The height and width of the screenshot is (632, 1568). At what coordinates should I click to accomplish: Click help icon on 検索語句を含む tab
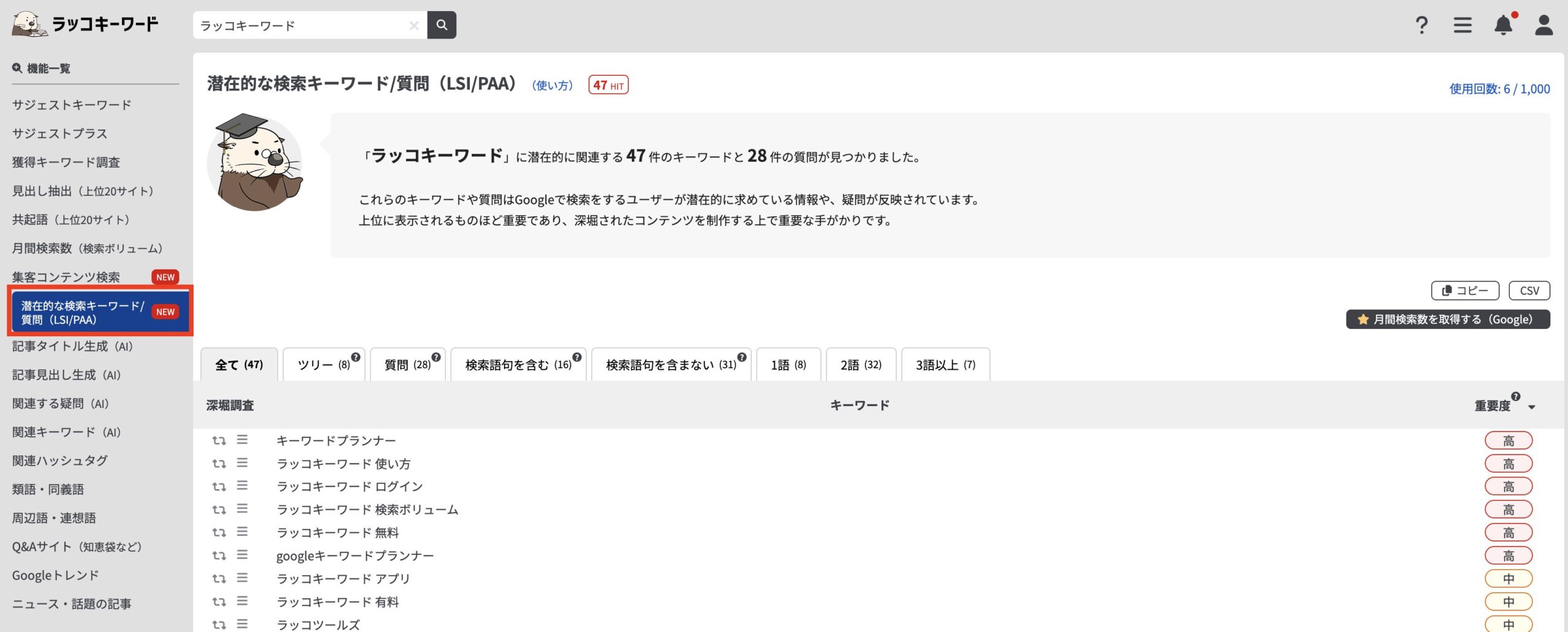[577, 357]
